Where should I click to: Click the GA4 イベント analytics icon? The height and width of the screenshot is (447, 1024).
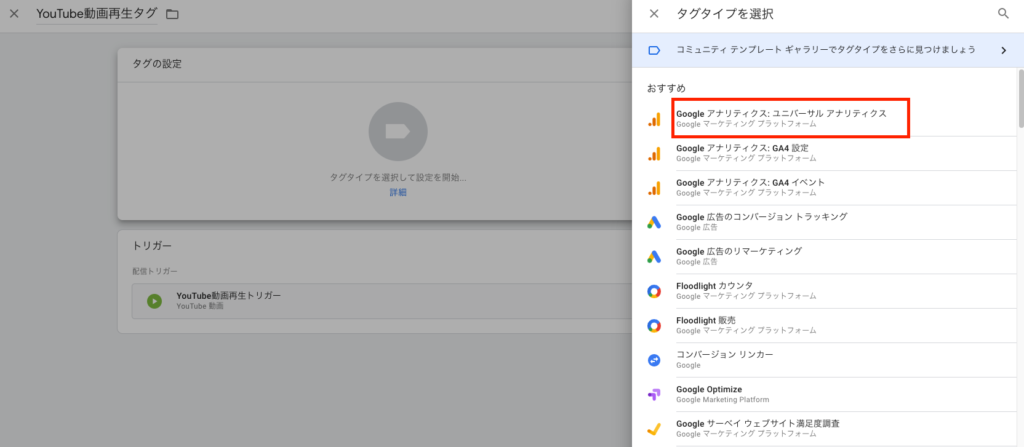(654, 188)
